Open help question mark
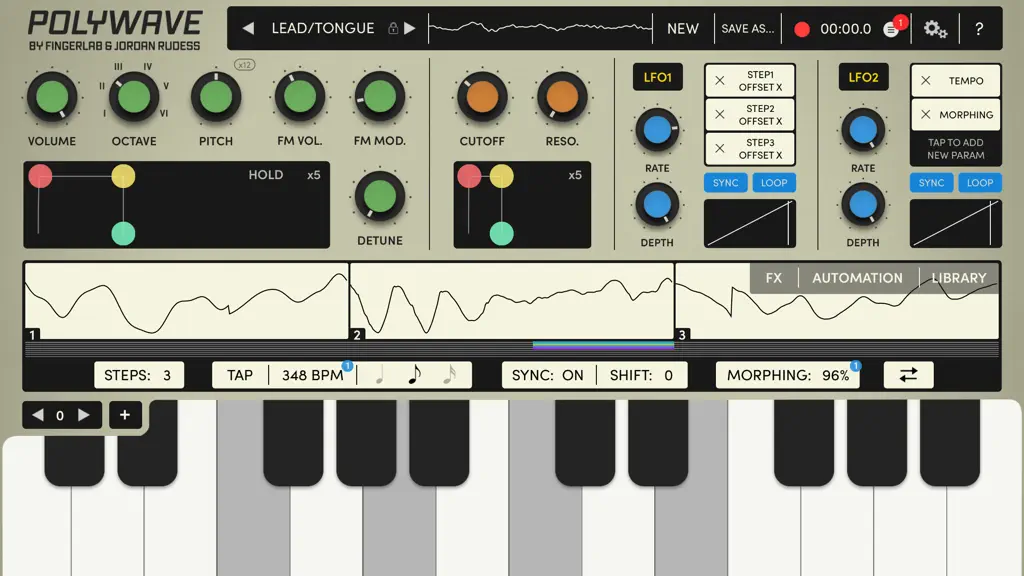This screenshot has height=576, width=1024. (x=979, y=29)
